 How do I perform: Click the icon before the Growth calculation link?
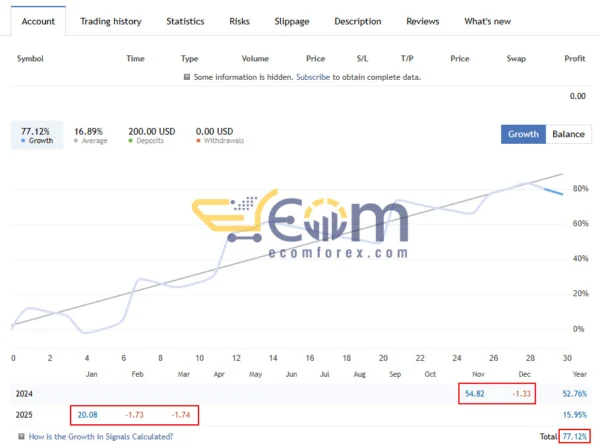coord(22,436)
